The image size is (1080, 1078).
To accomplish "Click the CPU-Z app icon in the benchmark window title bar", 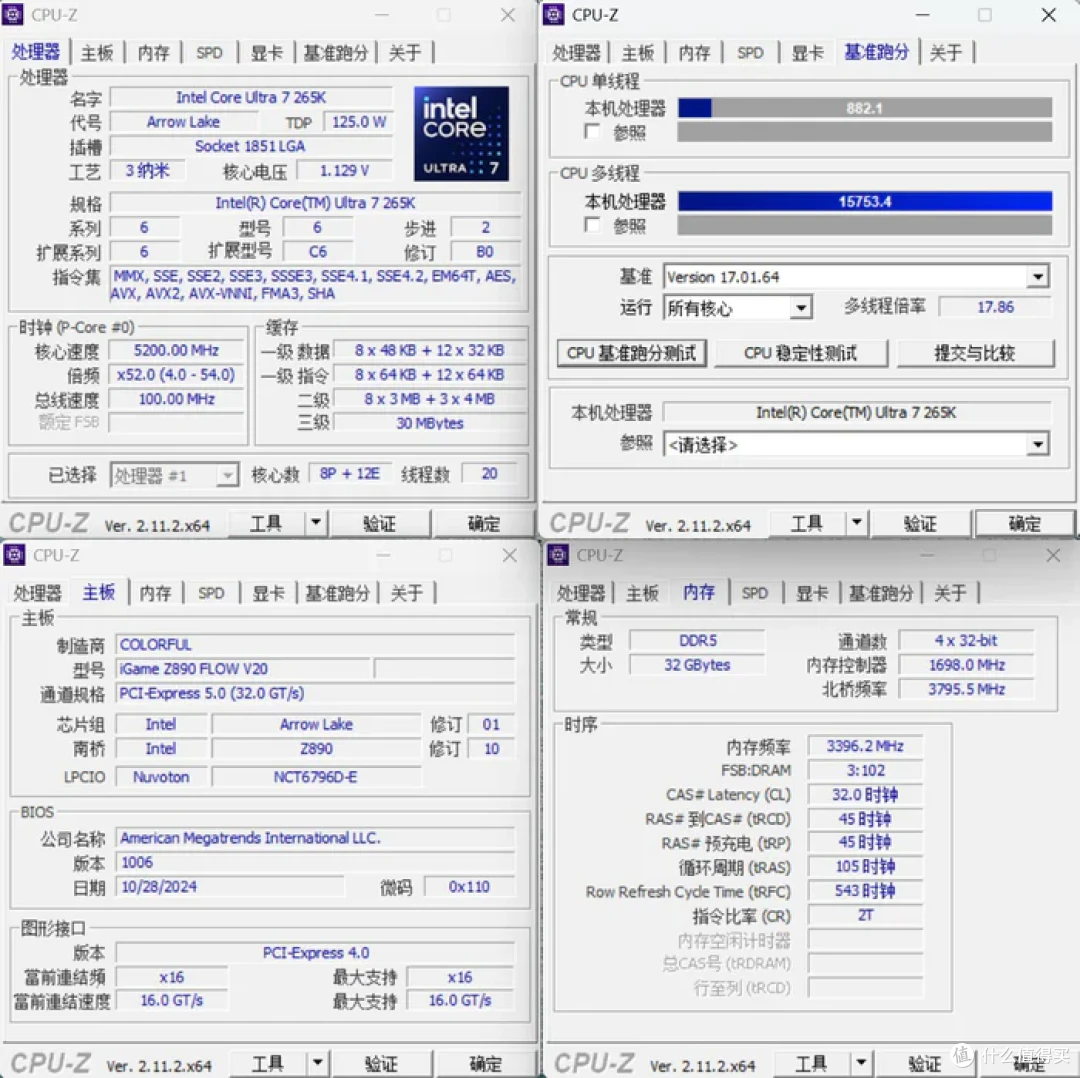I will (553, 14).
